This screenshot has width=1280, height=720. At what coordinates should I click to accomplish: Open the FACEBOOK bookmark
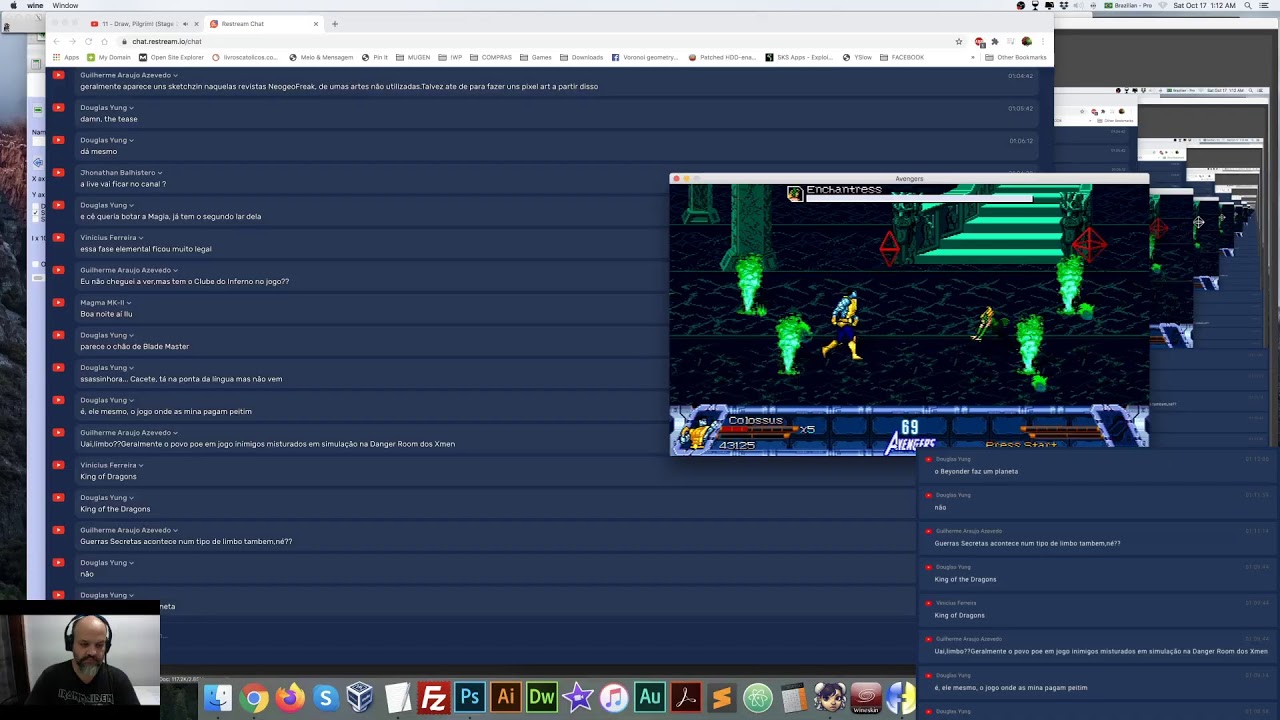click(x=901, y=57)
